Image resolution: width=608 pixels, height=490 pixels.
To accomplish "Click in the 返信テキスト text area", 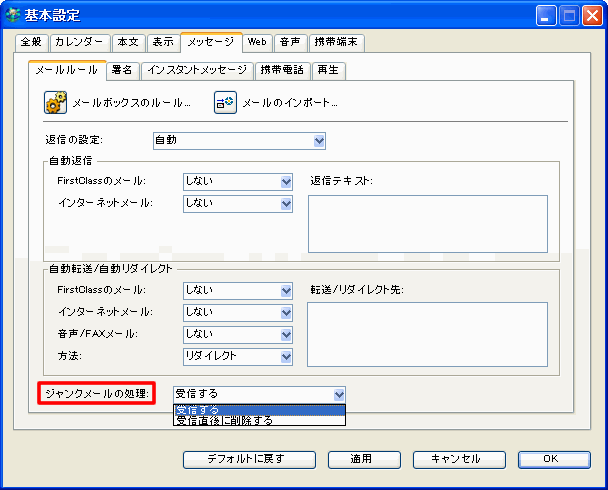I will [427, 223].
